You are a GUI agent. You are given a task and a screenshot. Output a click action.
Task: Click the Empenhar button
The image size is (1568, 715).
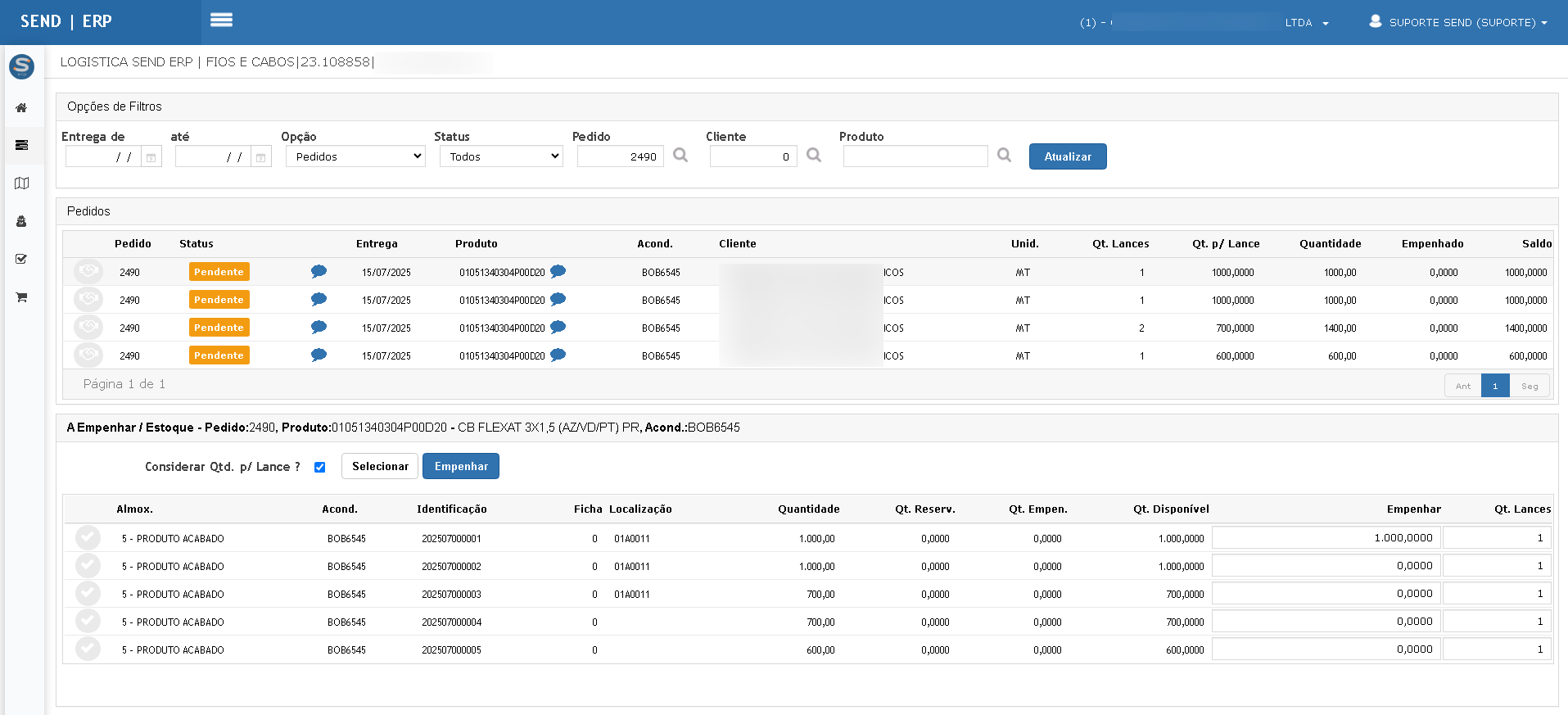click(461, 466)
